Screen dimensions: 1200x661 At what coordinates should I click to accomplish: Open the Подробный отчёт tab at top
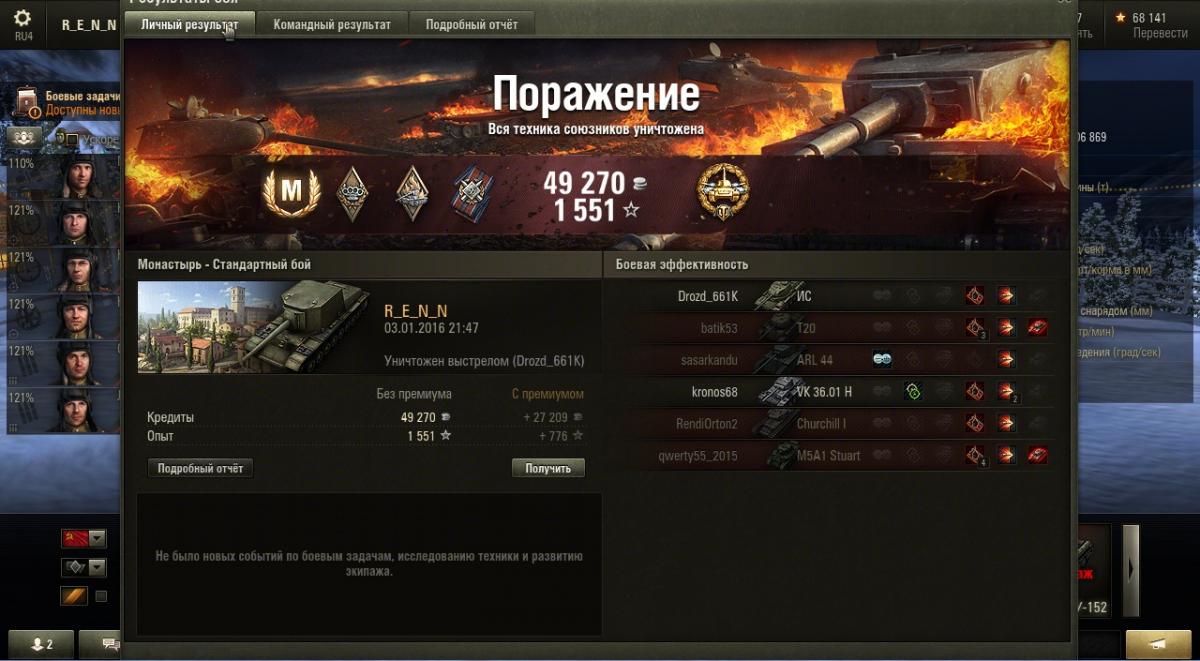(x=471, y=25)
